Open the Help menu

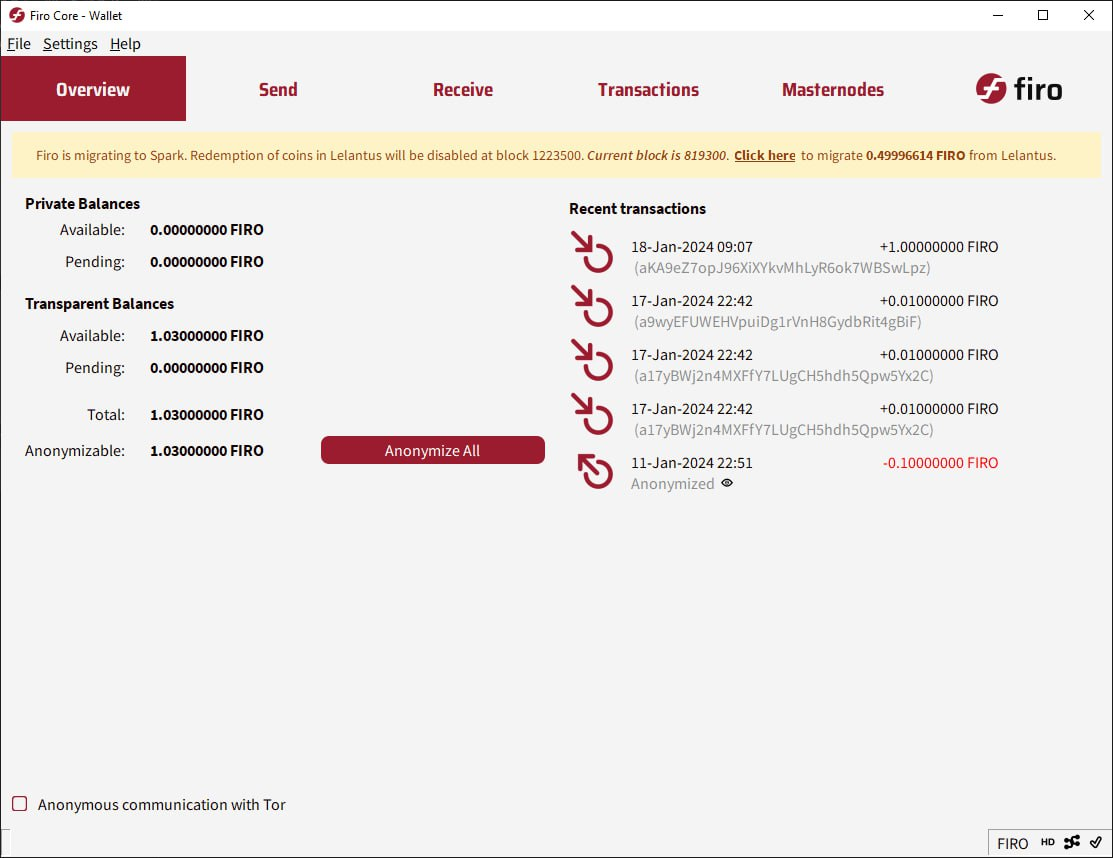click(x=125, y=44)
